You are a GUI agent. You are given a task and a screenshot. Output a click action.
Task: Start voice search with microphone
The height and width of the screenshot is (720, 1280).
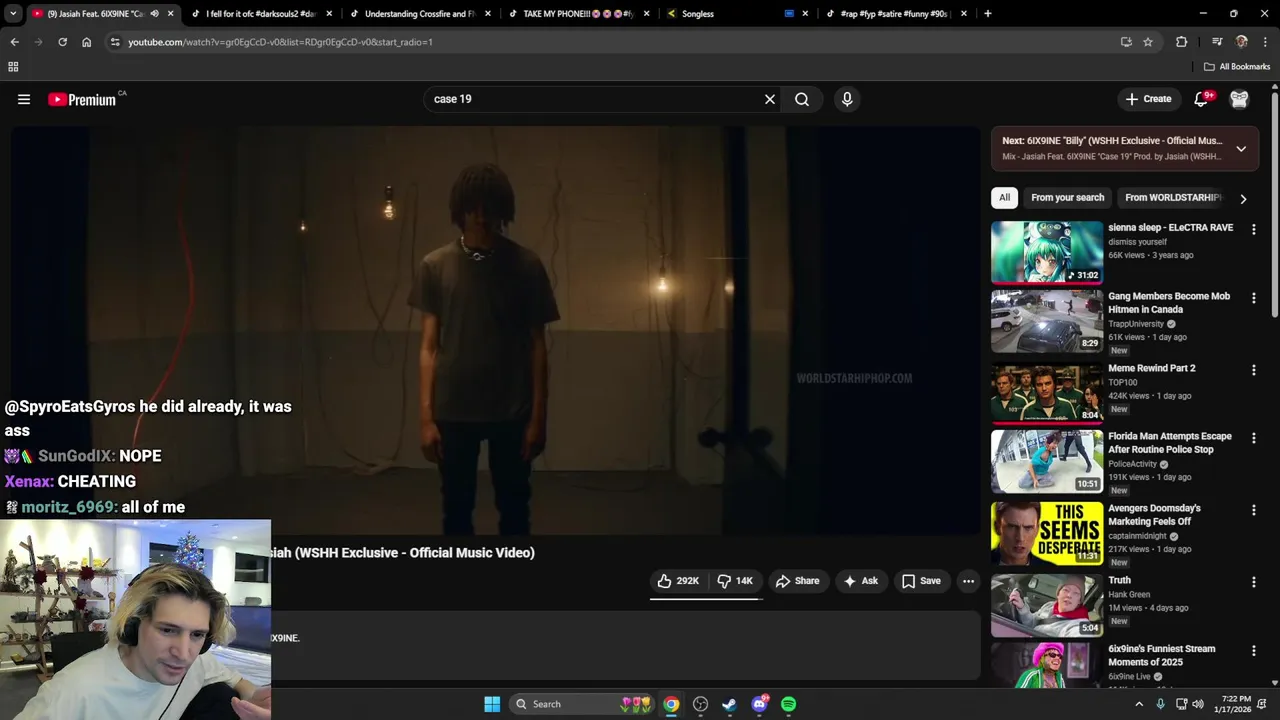click(847, 99)
